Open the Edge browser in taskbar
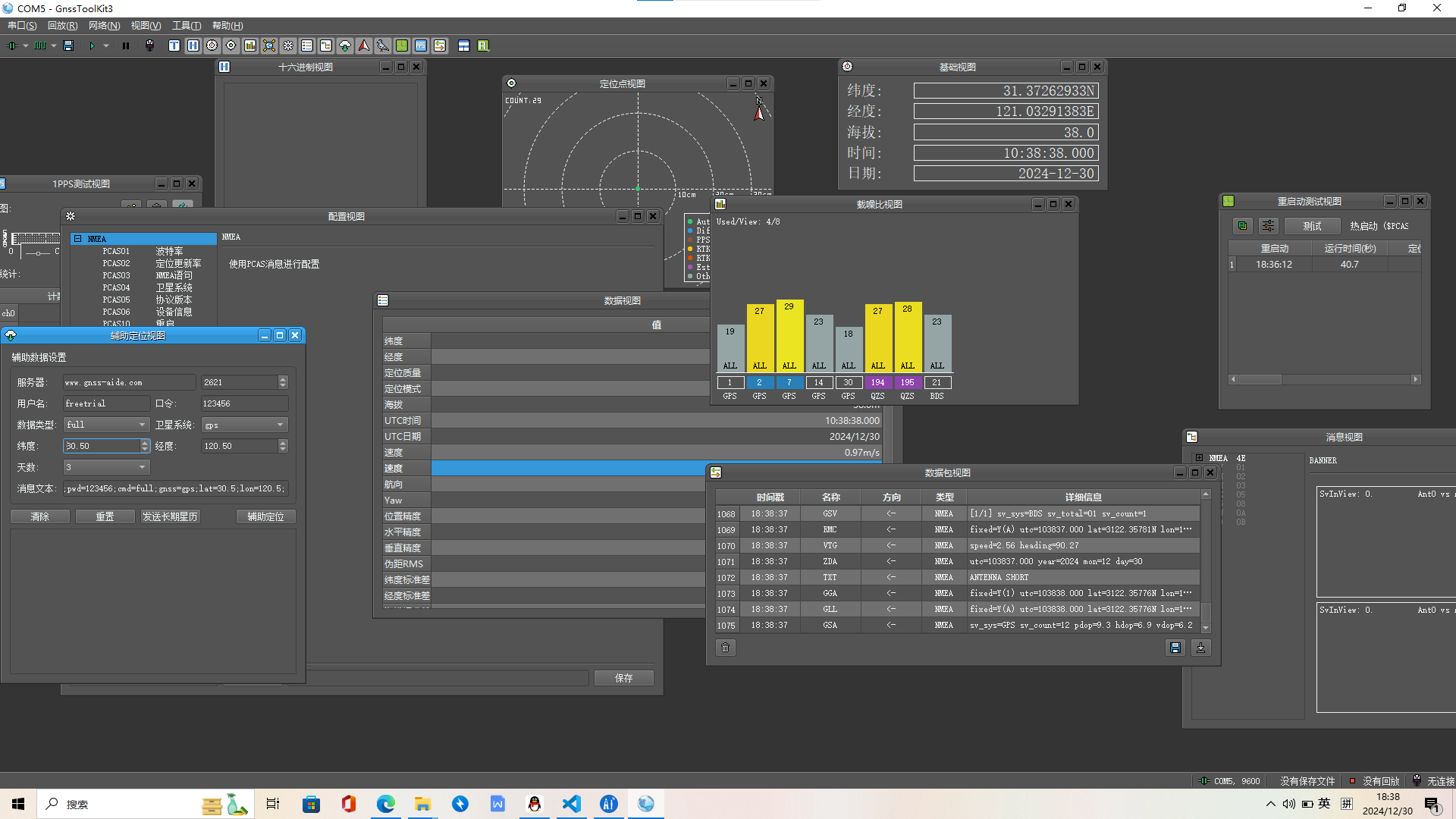This screenshot has height=819, width=1456. [386, 804]
